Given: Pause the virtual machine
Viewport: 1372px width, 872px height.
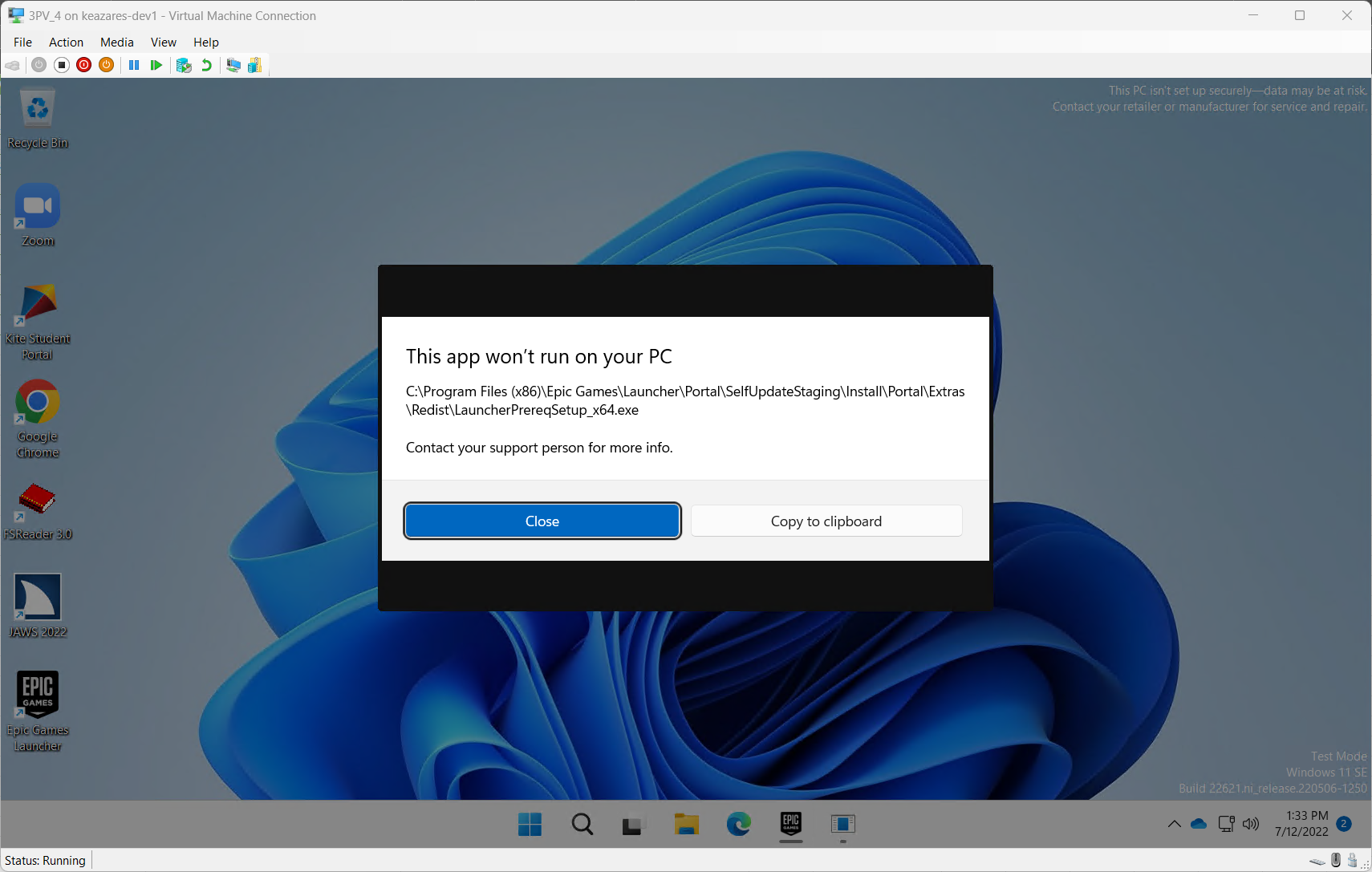Looking at the screenshot, I should pyautogui.click(x=134, y=65).
